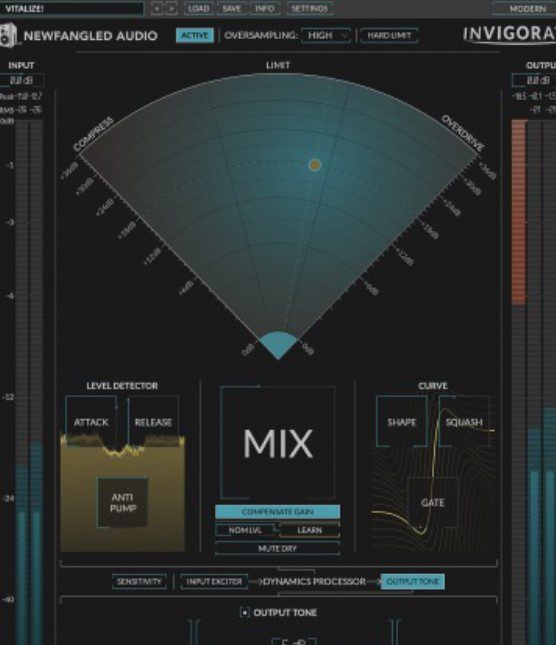Click the SAVE preset button

coord(232,8)
